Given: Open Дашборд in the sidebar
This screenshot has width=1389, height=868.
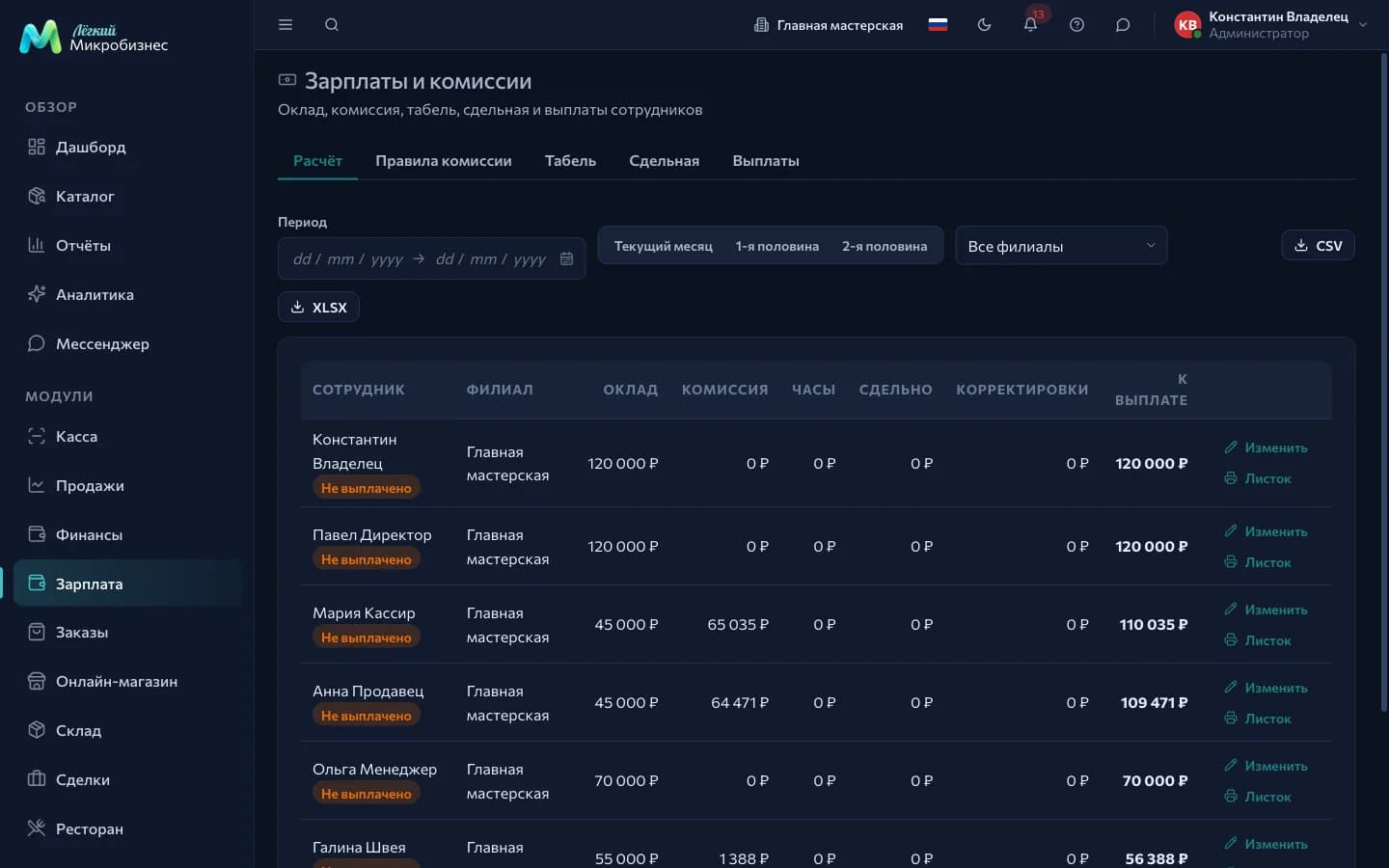Looking at the screenshot, I should [x=127, y=147].
